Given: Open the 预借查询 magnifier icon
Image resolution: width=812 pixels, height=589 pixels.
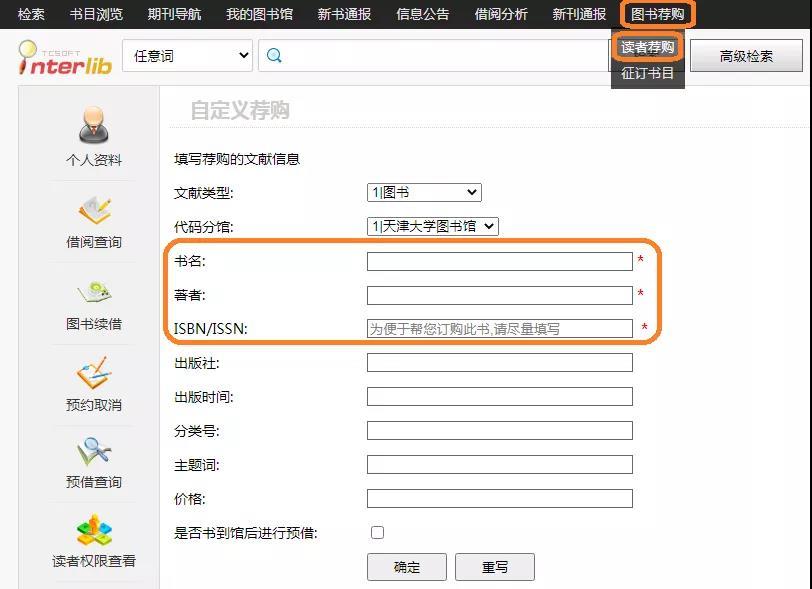Looking at the screenshot, I should [93, 452].
